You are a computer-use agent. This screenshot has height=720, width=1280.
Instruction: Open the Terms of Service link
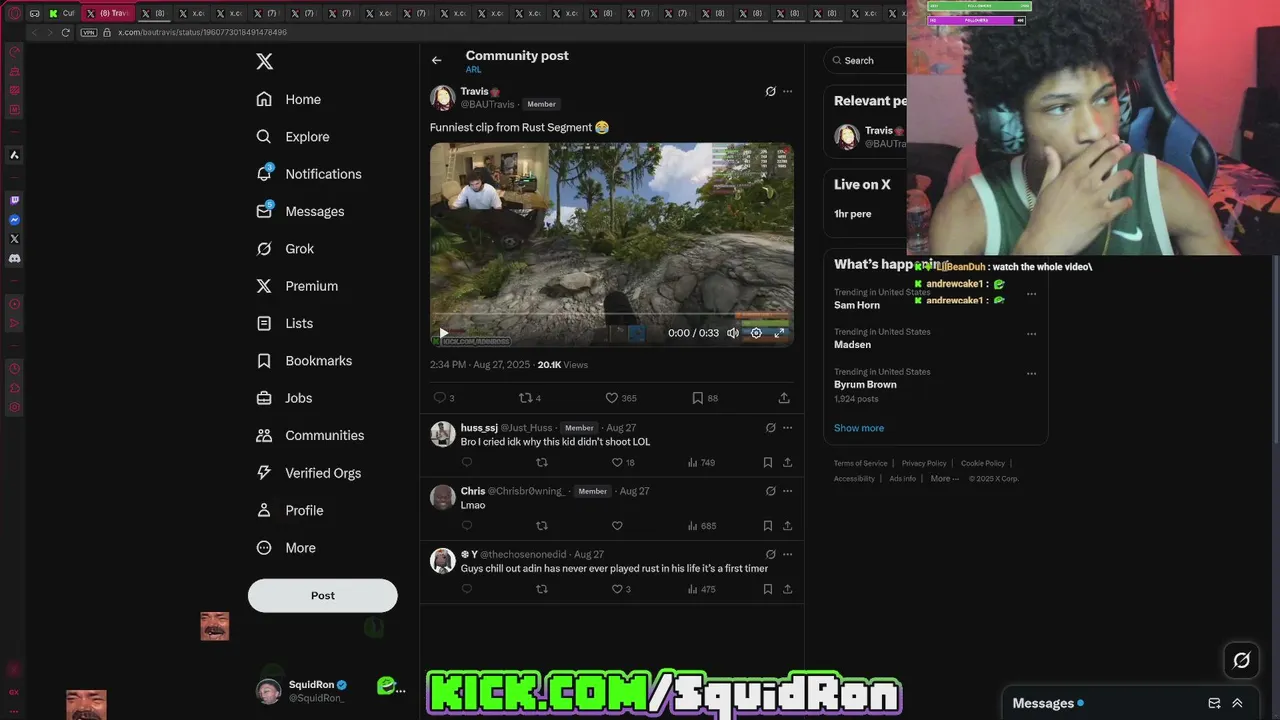[x=861, y=463]
